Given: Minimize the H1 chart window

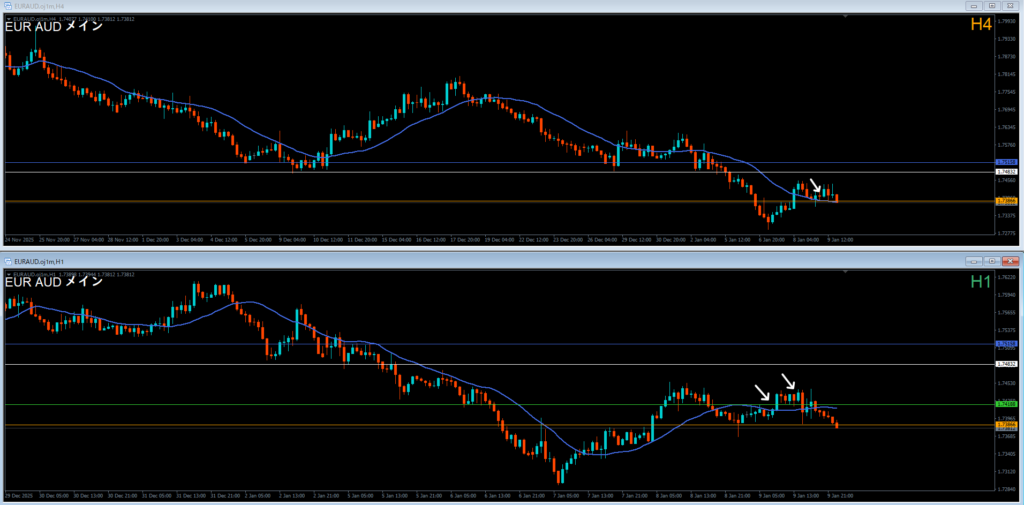Looking at the screenshot, I should [x=973, y=260].
